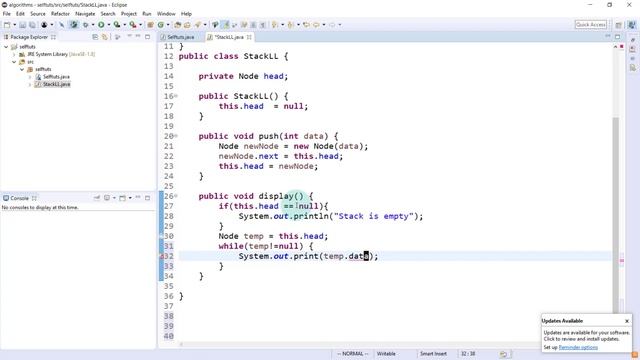Click the Java perspective icon

pos(632,25)
